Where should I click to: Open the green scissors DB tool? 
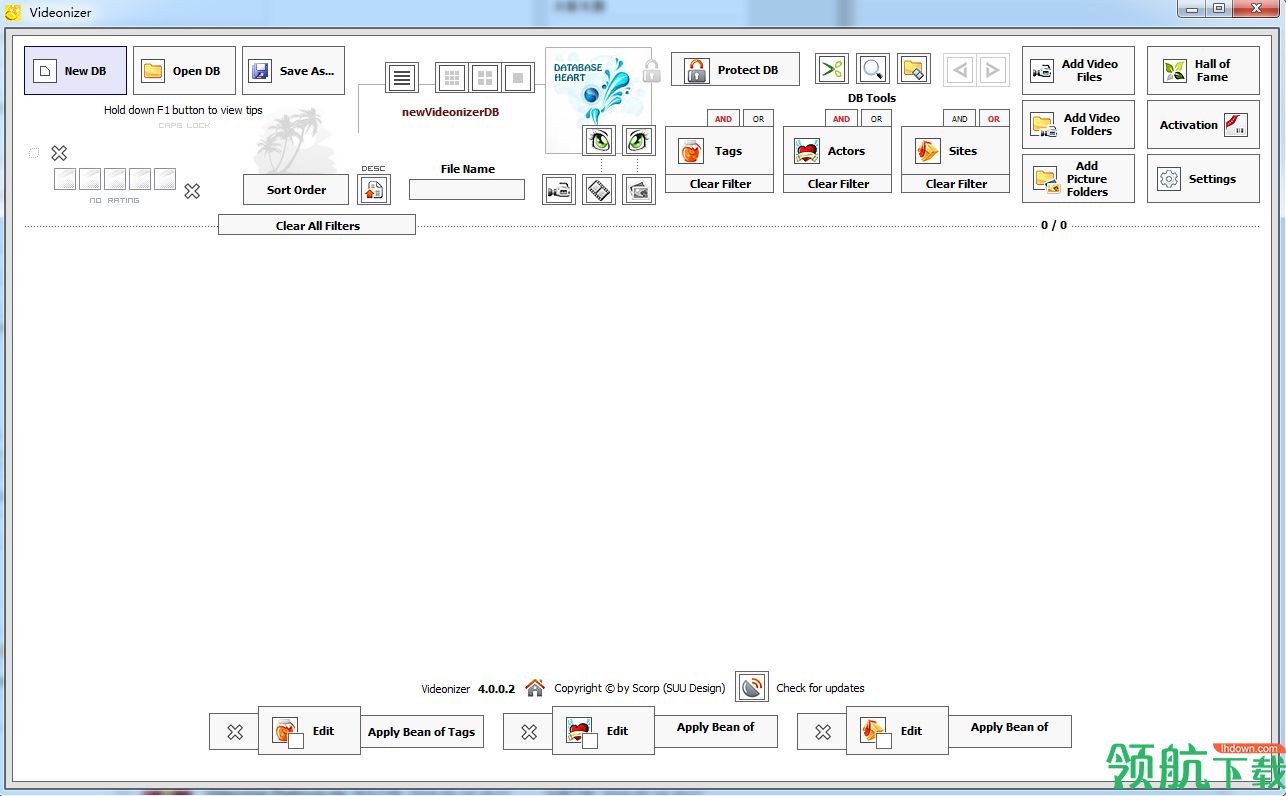click(832, 69)
